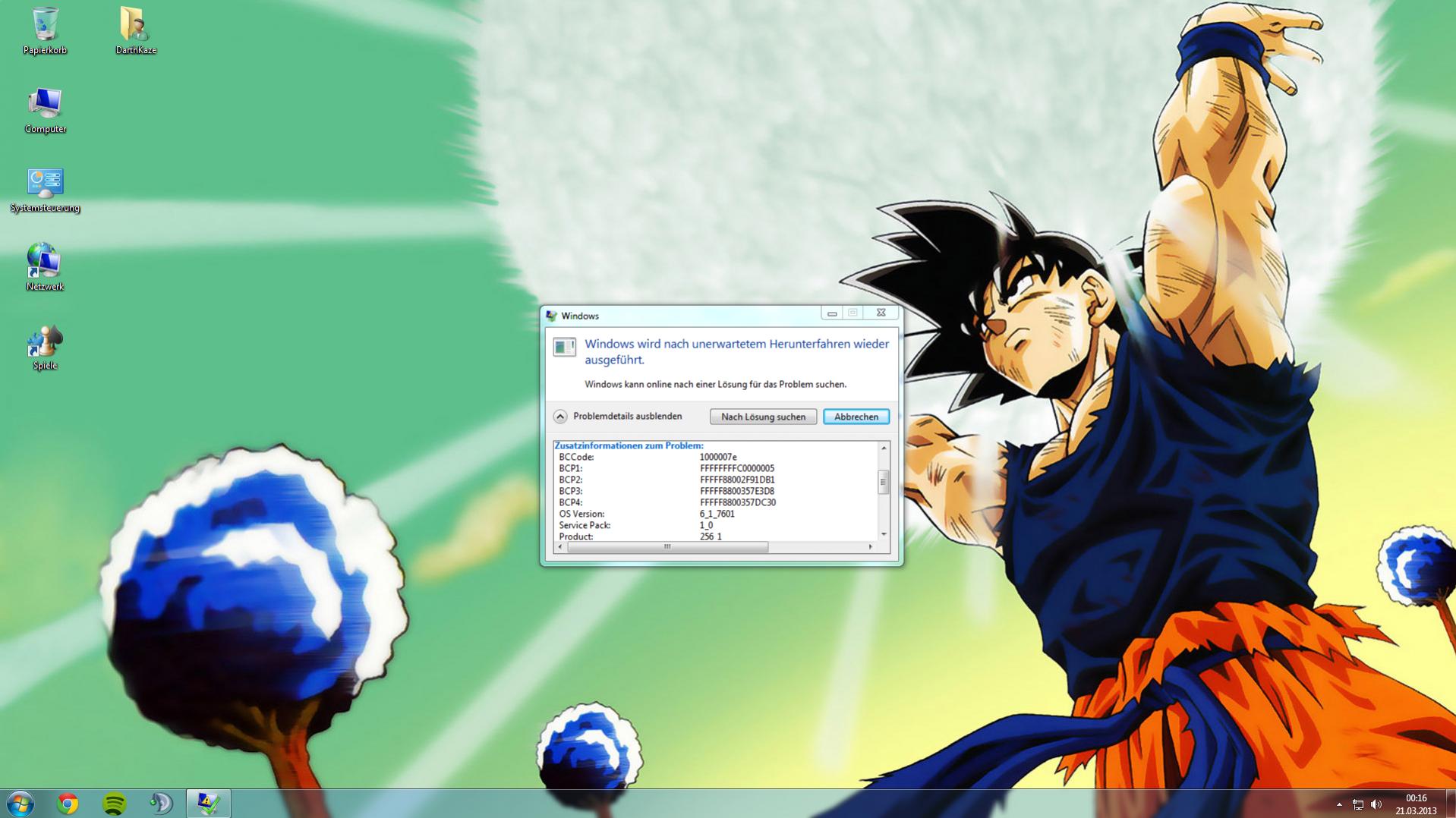The height and width of the screenshot is (818, 1456).
Task: Select the problem report taskbar item
Action: [x=208, y=803]
